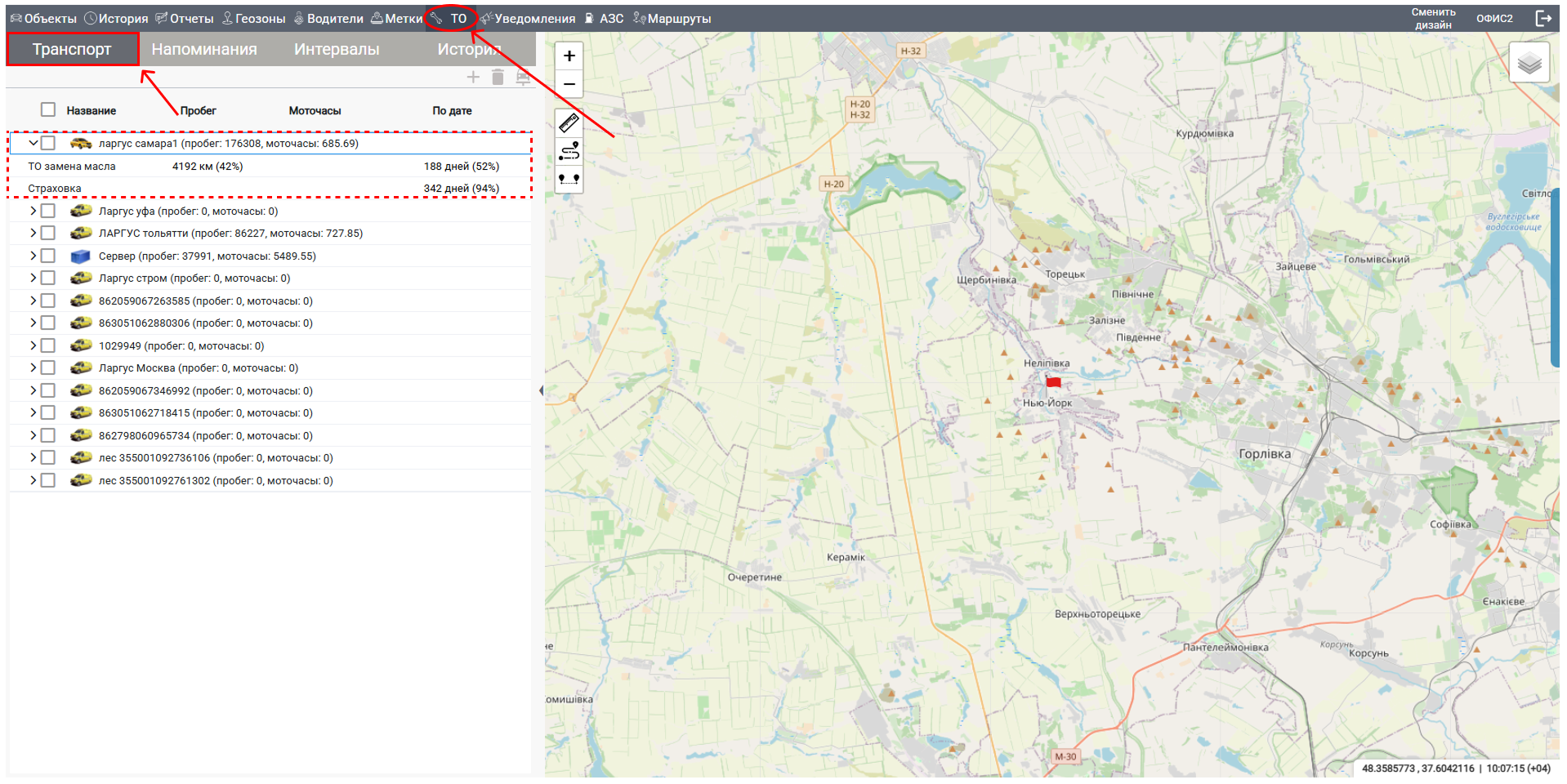
Task: Click the Сменить дизайн button
Action: pos(1433,19)
